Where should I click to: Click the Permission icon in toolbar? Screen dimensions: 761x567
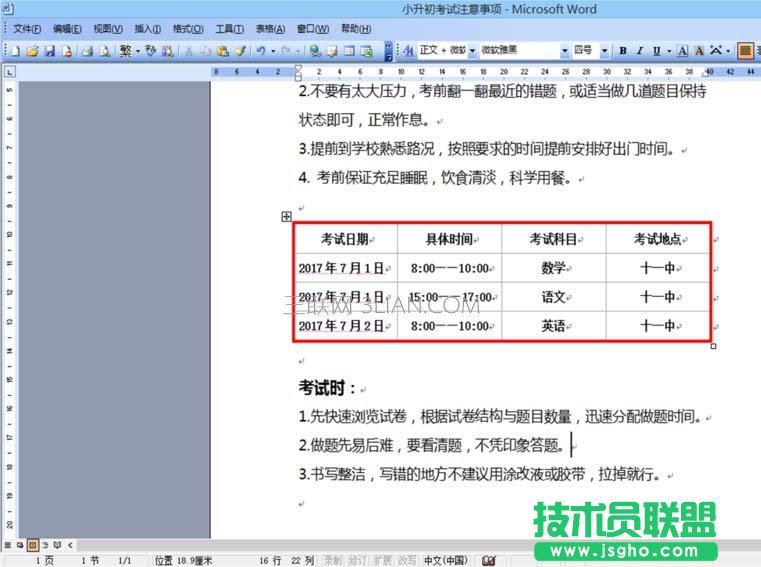[67, 50]
